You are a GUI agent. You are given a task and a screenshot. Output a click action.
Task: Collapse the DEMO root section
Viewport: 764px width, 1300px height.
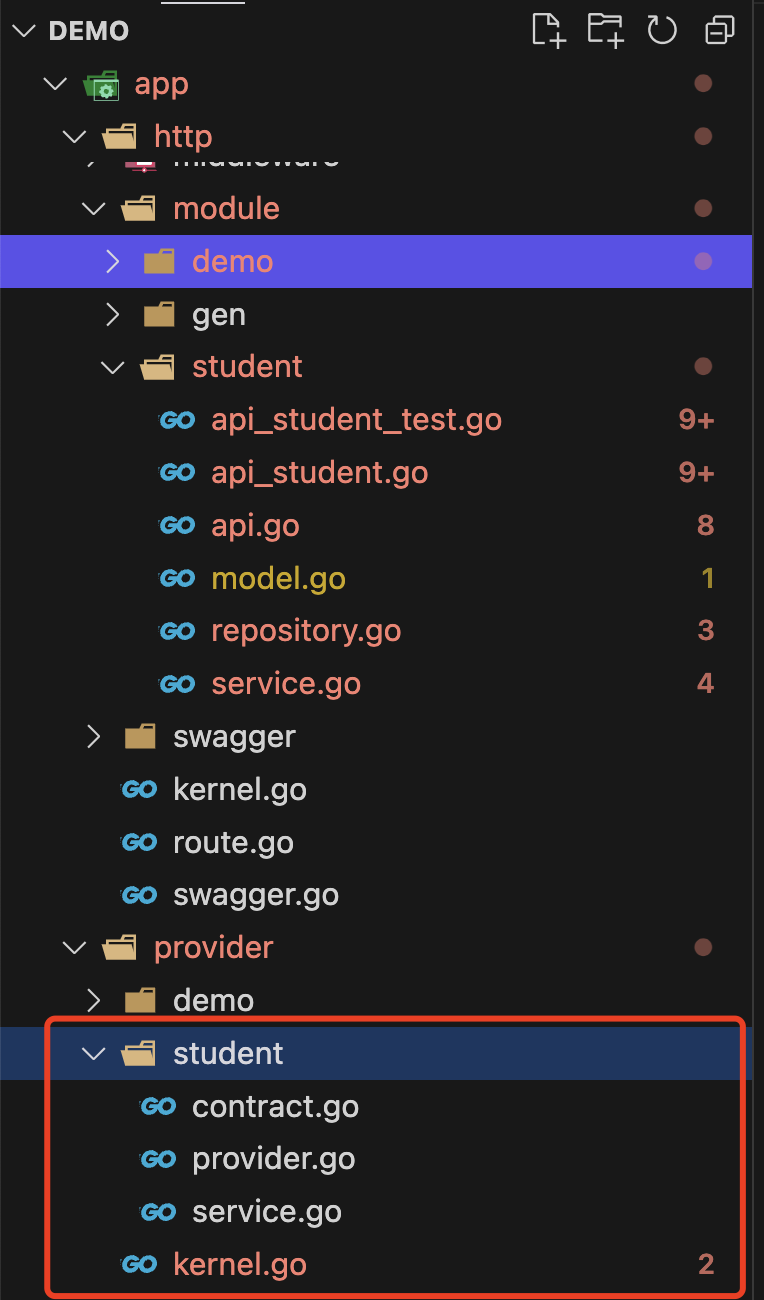[x=22, y=30]
